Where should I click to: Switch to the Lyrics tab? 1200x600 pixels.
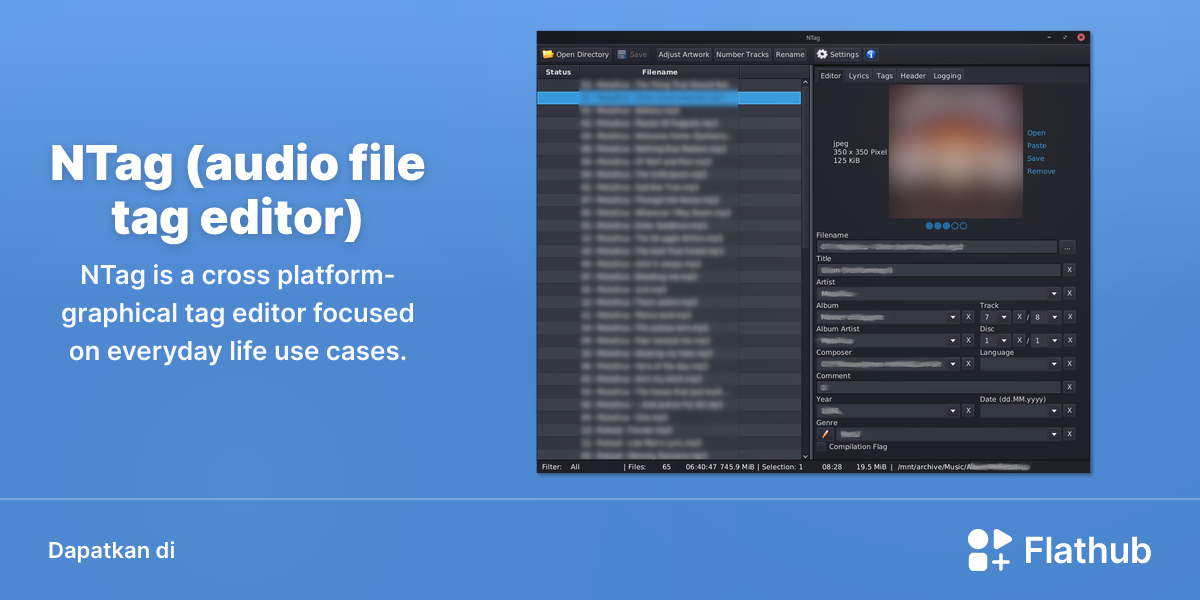point(859,76)
